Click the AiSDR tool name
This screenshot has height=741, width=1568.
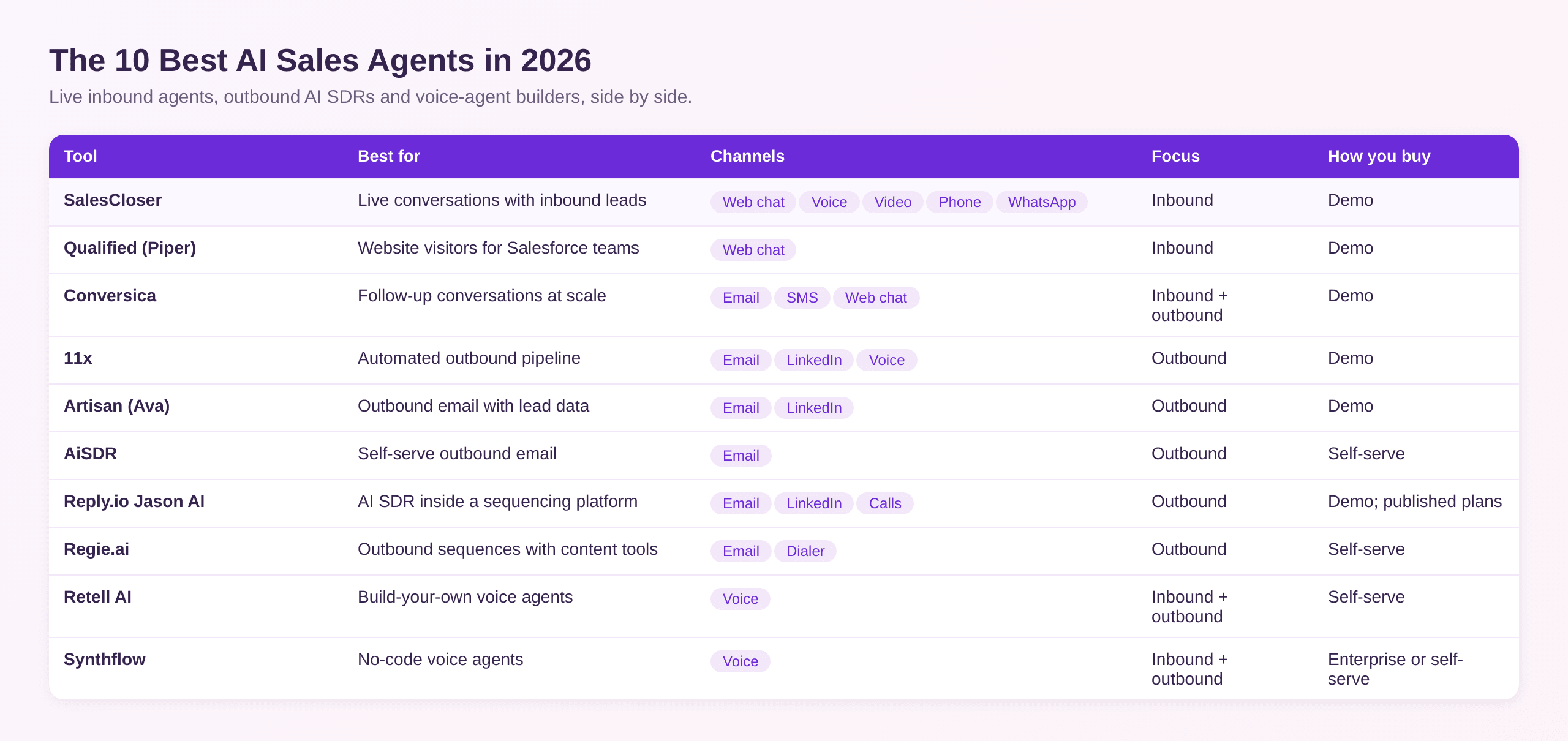tap(90, 454)
